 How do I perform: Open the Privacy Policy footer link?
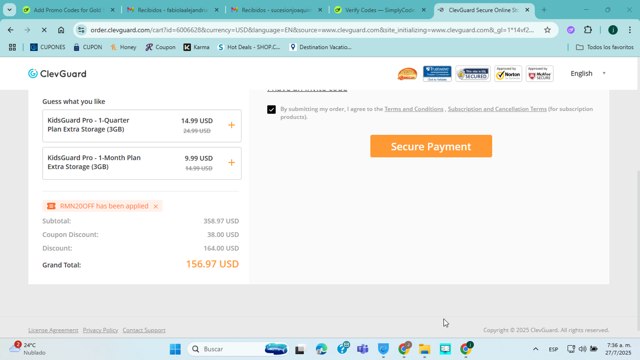pos(100,330)
